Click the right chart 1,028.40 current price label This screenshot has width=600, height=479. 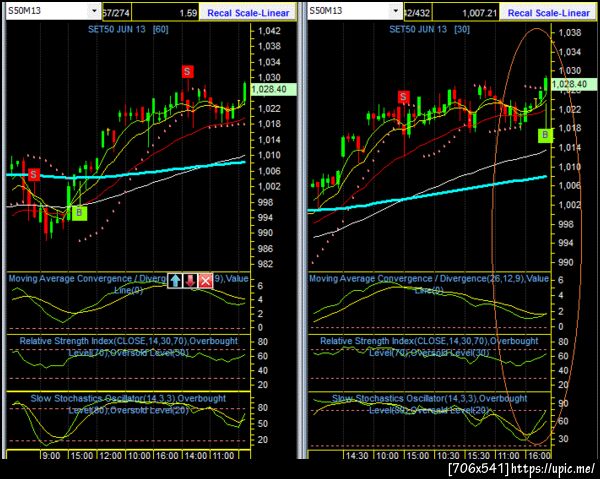click(x=574, y=84)
